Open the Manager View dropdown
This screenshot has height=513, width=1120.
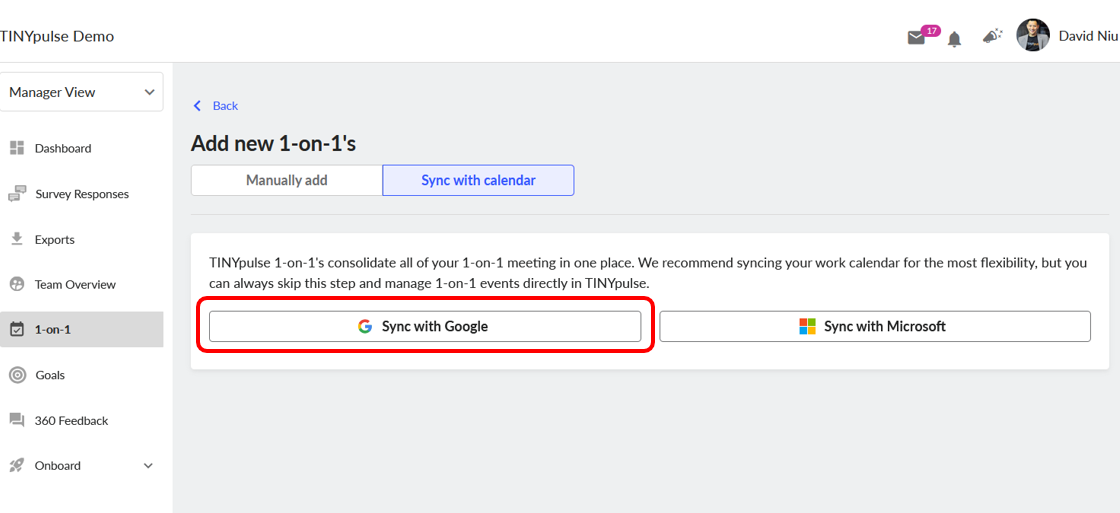[x=81, y=92]
